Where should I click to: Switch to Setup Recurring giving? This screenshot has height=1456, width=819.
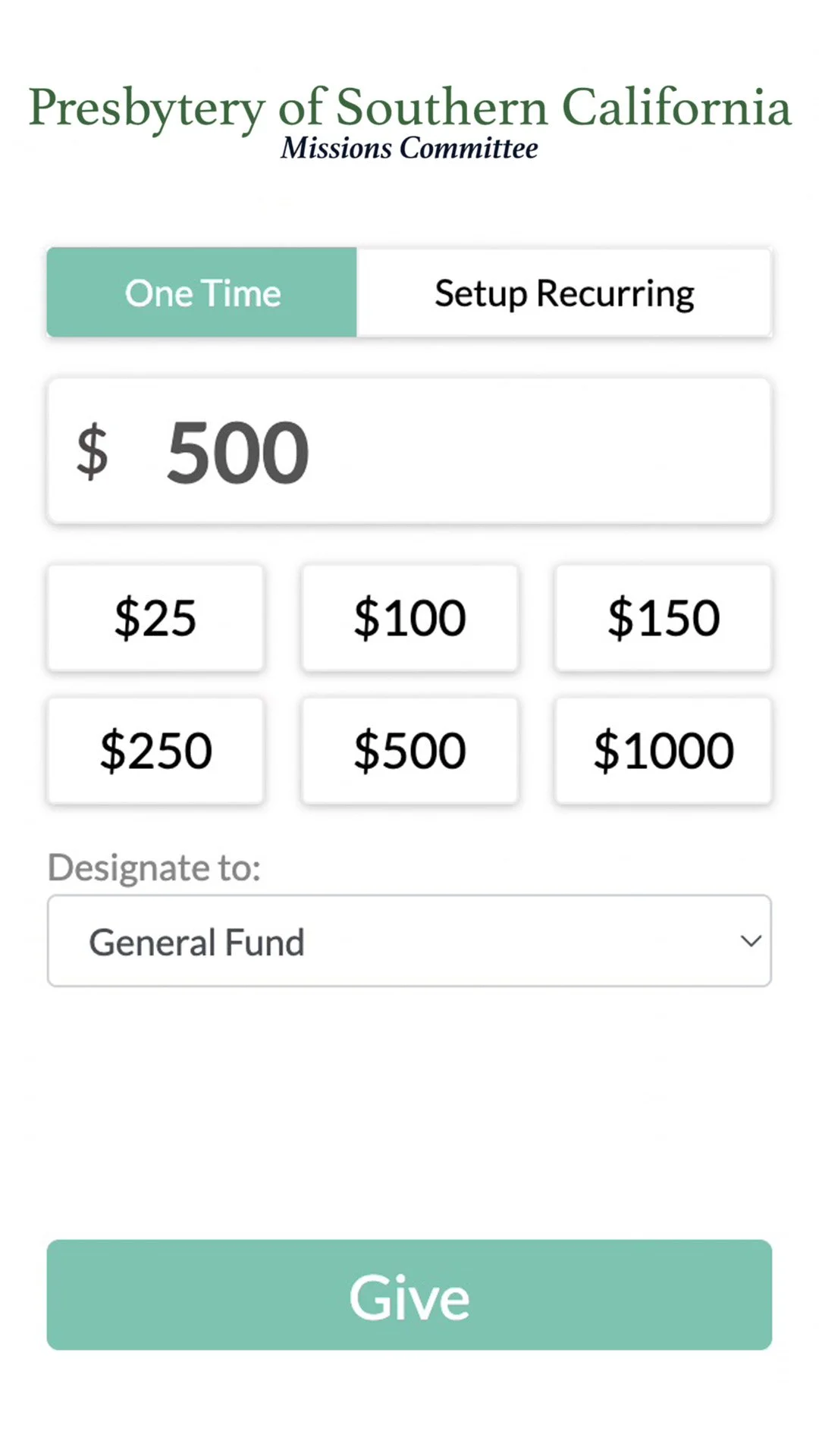(564, 293)
